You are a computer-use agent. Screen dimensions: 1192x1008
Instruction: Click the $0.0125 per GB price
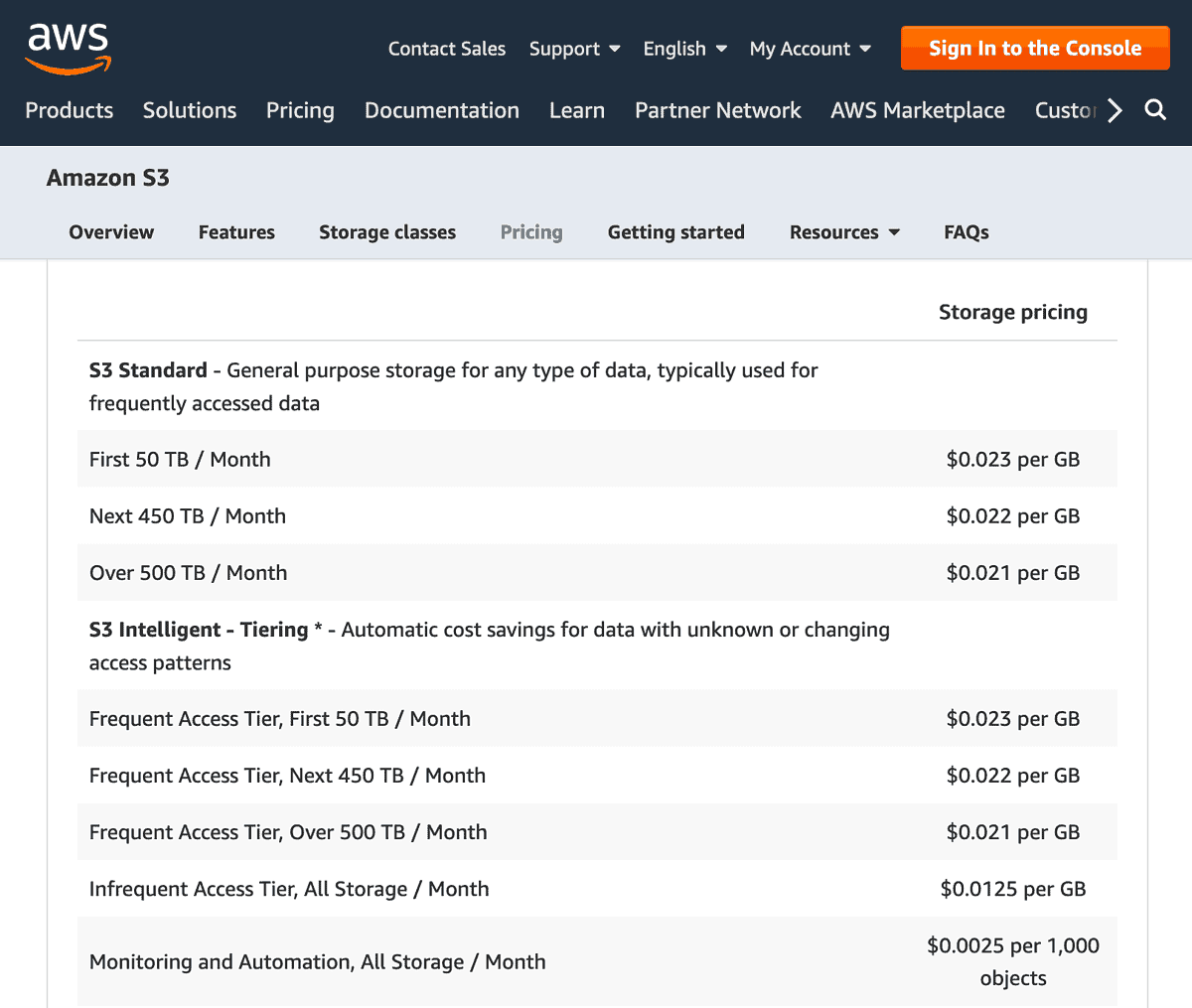click(1013, 889)
